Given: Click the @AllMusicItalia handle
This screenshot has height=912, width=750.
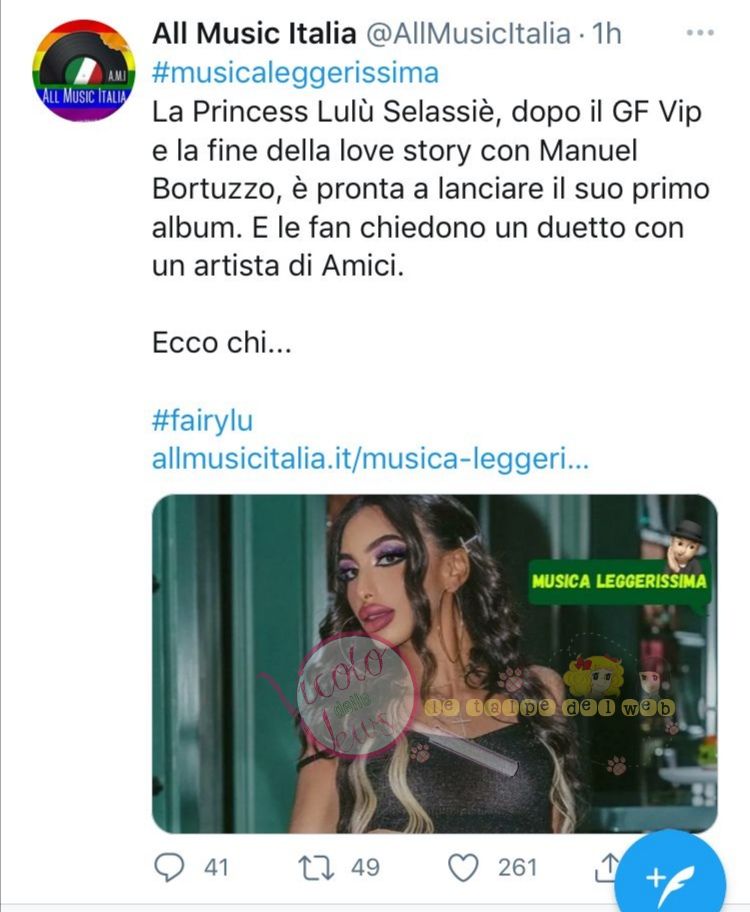Looking at the screenshot, I should (x=468, y=34).
